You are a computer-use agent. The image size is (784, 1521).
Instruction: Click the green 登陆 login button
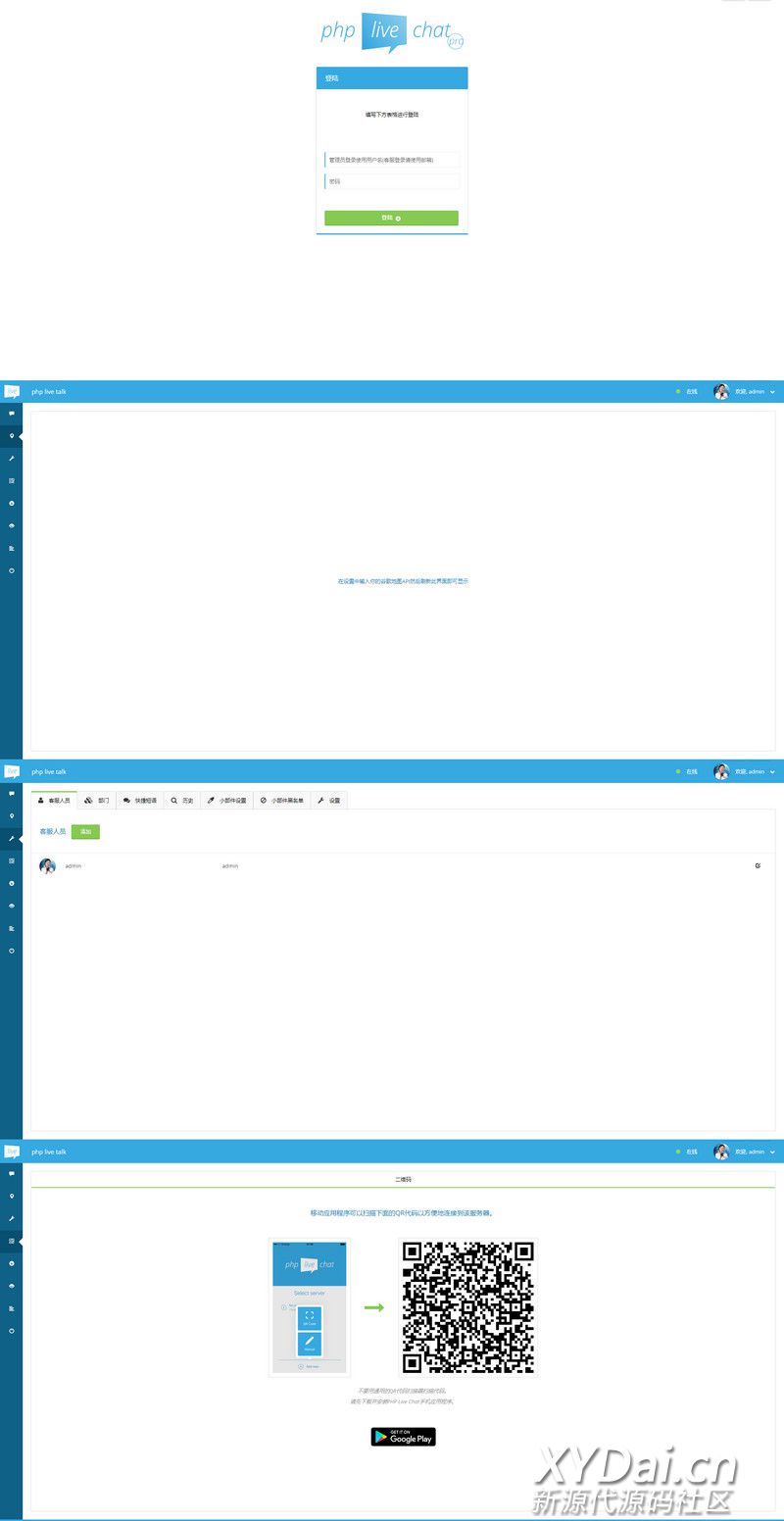click(x=391, y=218)
